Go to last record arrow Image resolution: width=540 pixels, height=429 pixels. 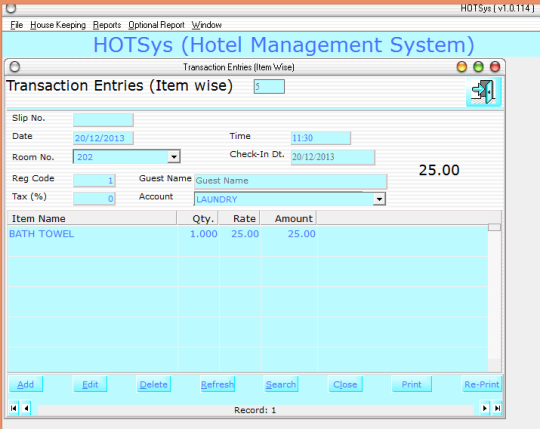click(497, 408)
